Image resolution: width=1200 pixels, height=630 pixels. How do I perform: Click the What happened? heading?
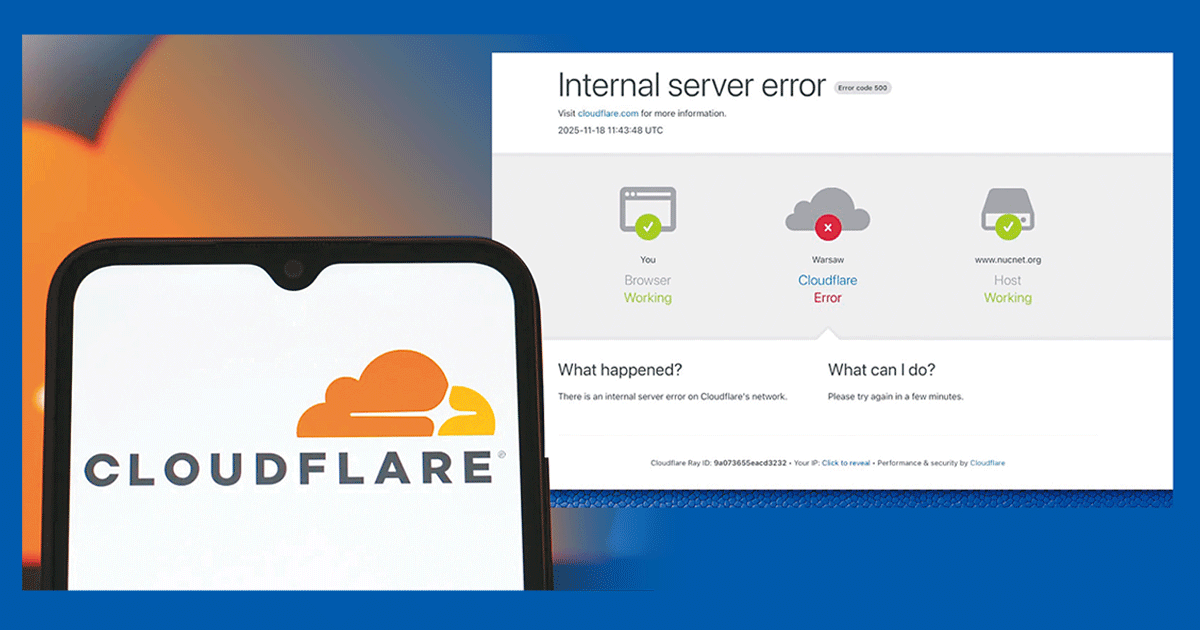click(620, 370)
